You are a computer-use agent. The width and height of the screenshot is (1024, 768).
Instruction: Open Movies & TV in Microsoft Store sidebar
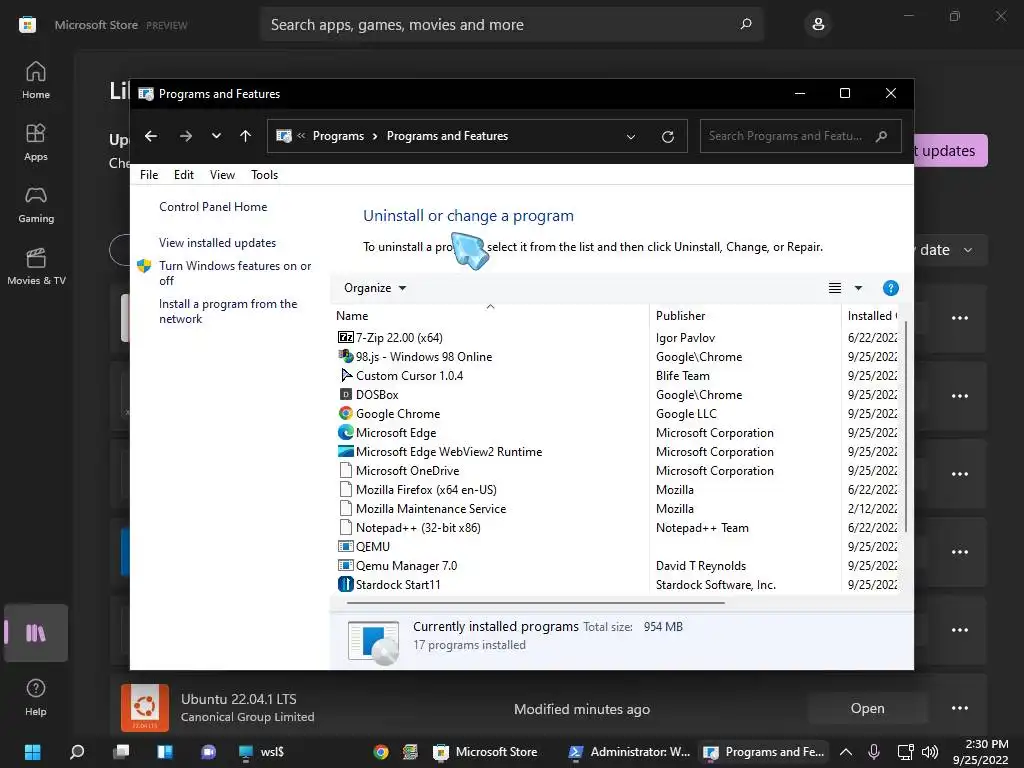point(36,266)
